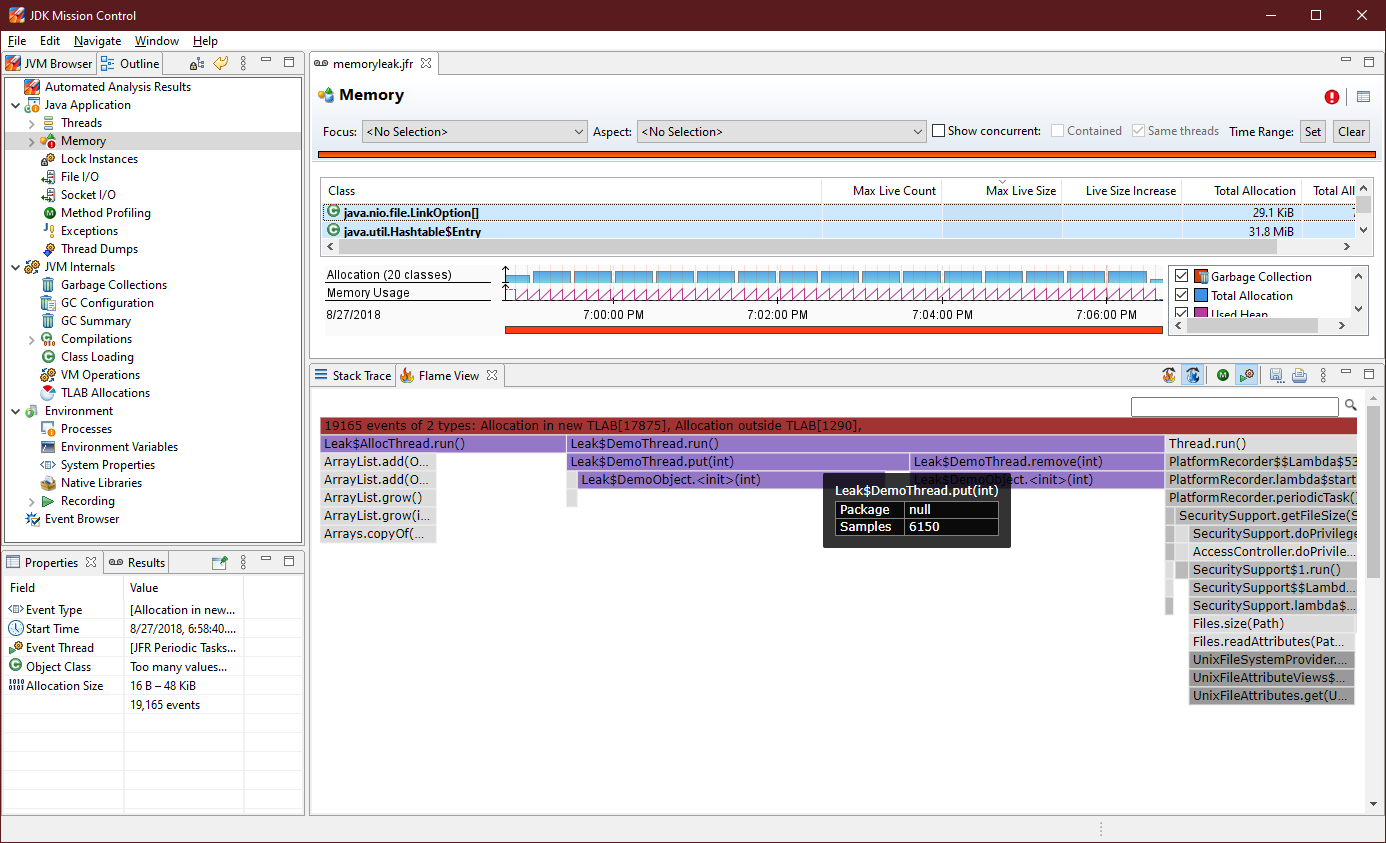
Task: Click the locked tree icon in Outline toolbar
Action: coord(197,64)
